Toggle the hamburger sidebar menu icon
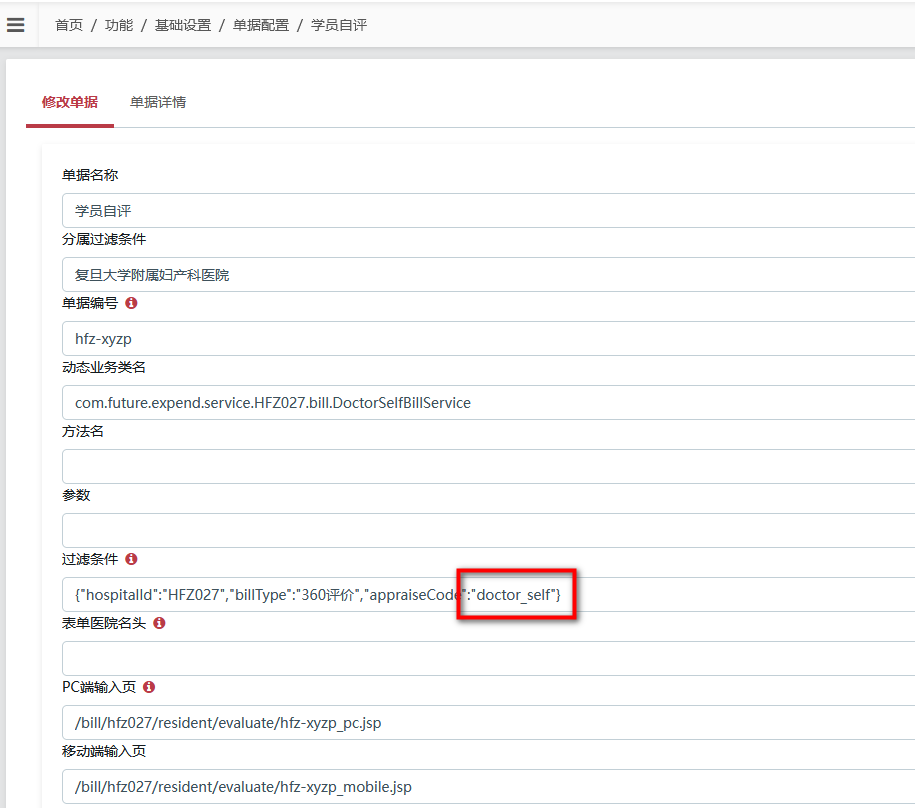This screenshot has width=915, height=808. (16, 25)
